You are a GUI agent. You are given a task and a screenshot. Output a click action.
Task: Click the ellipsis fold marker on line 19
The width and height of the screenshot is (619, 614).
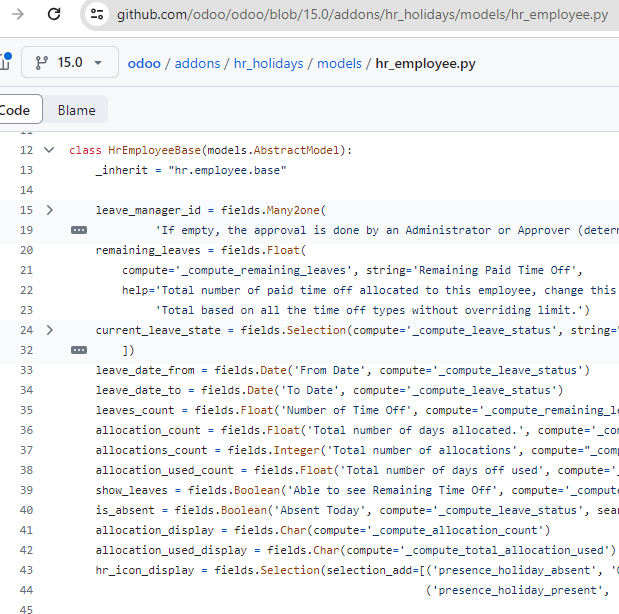click(79, 230)
